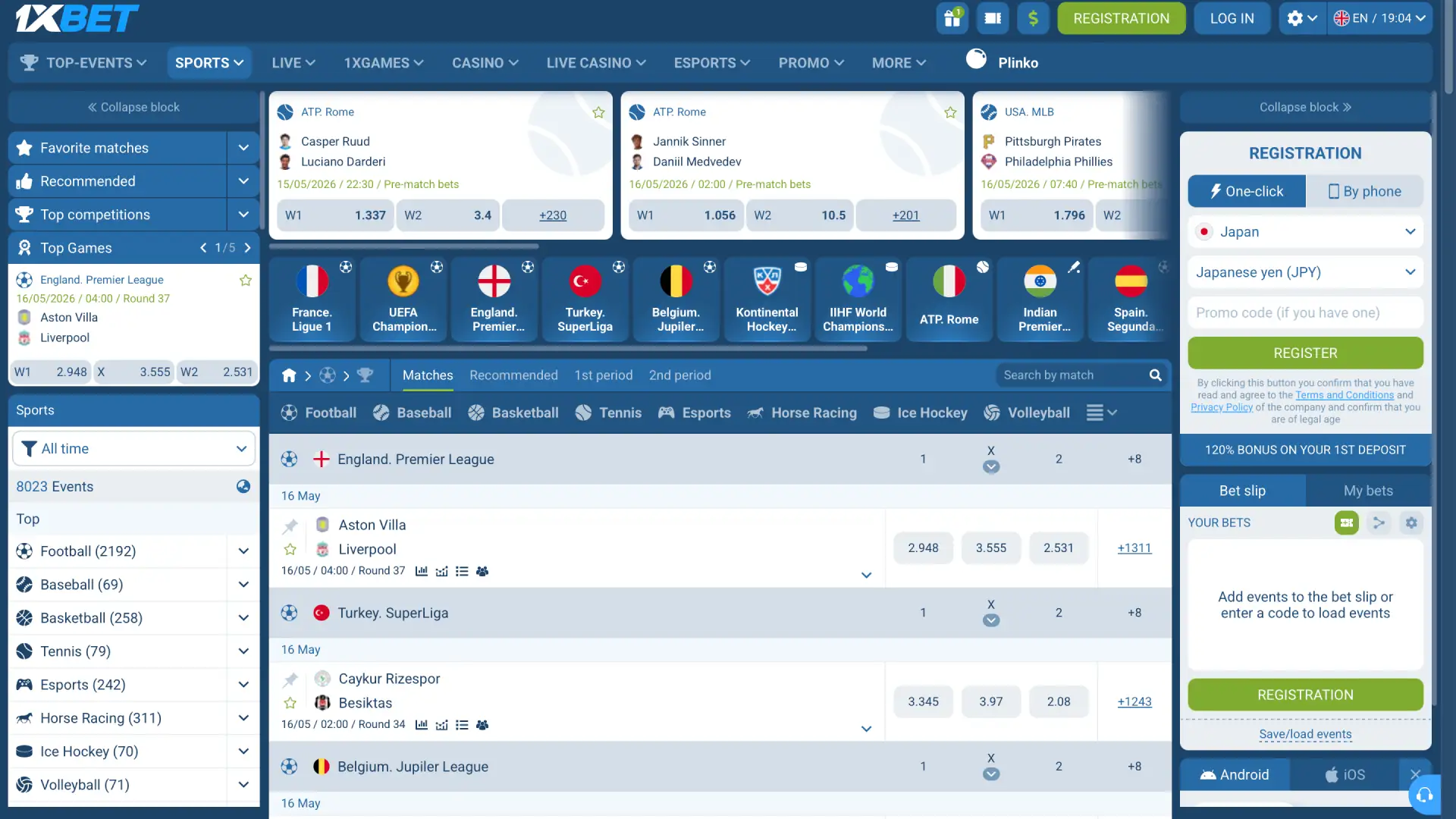Image resolution: width=1456 pixels, height=819 pixels.
Task: Favorite the England Premier League top game star
Action: [246, 281]
